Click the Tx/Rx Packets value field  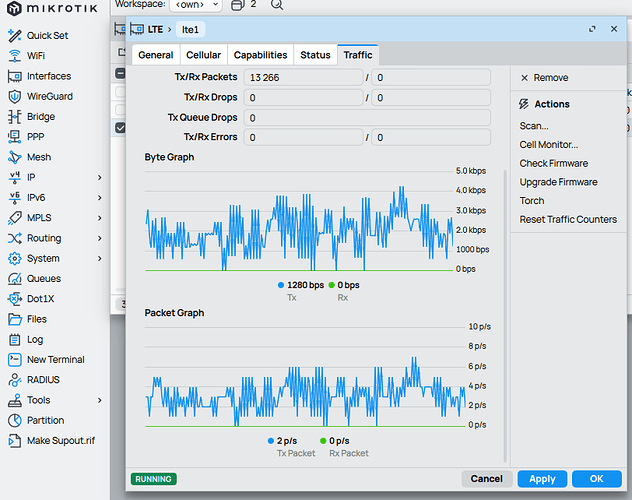coord(303,78)
